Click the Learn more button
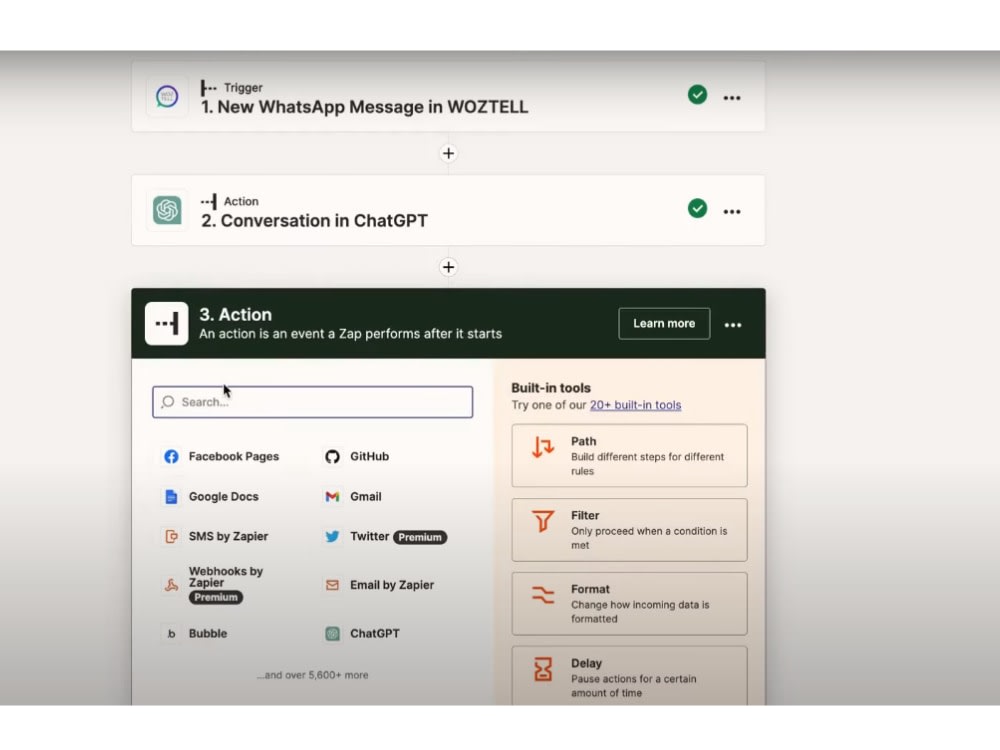 click(x=663, y=323)
